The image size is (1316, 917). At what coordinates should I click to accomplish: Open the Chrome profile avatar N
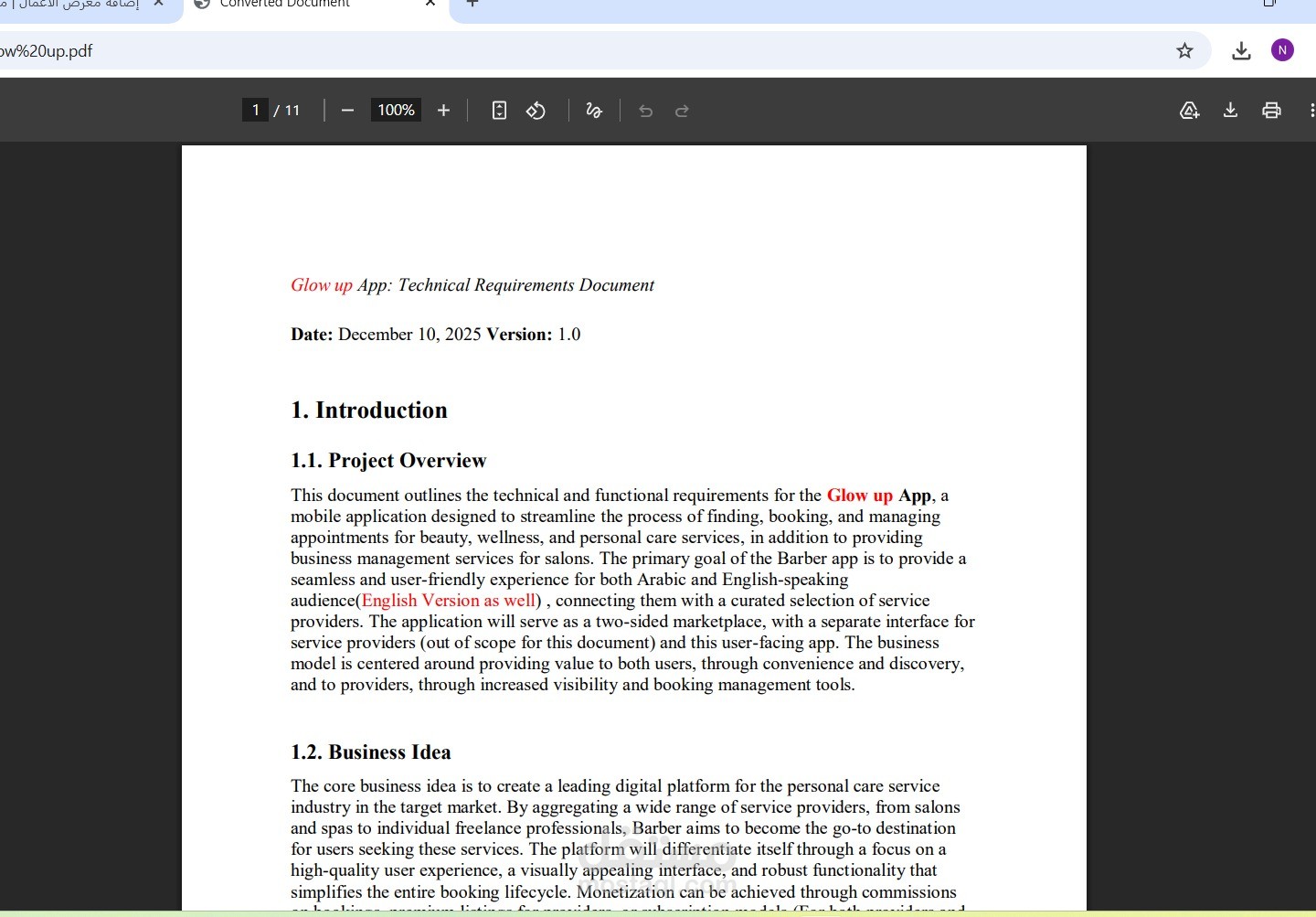point(1282,50)
